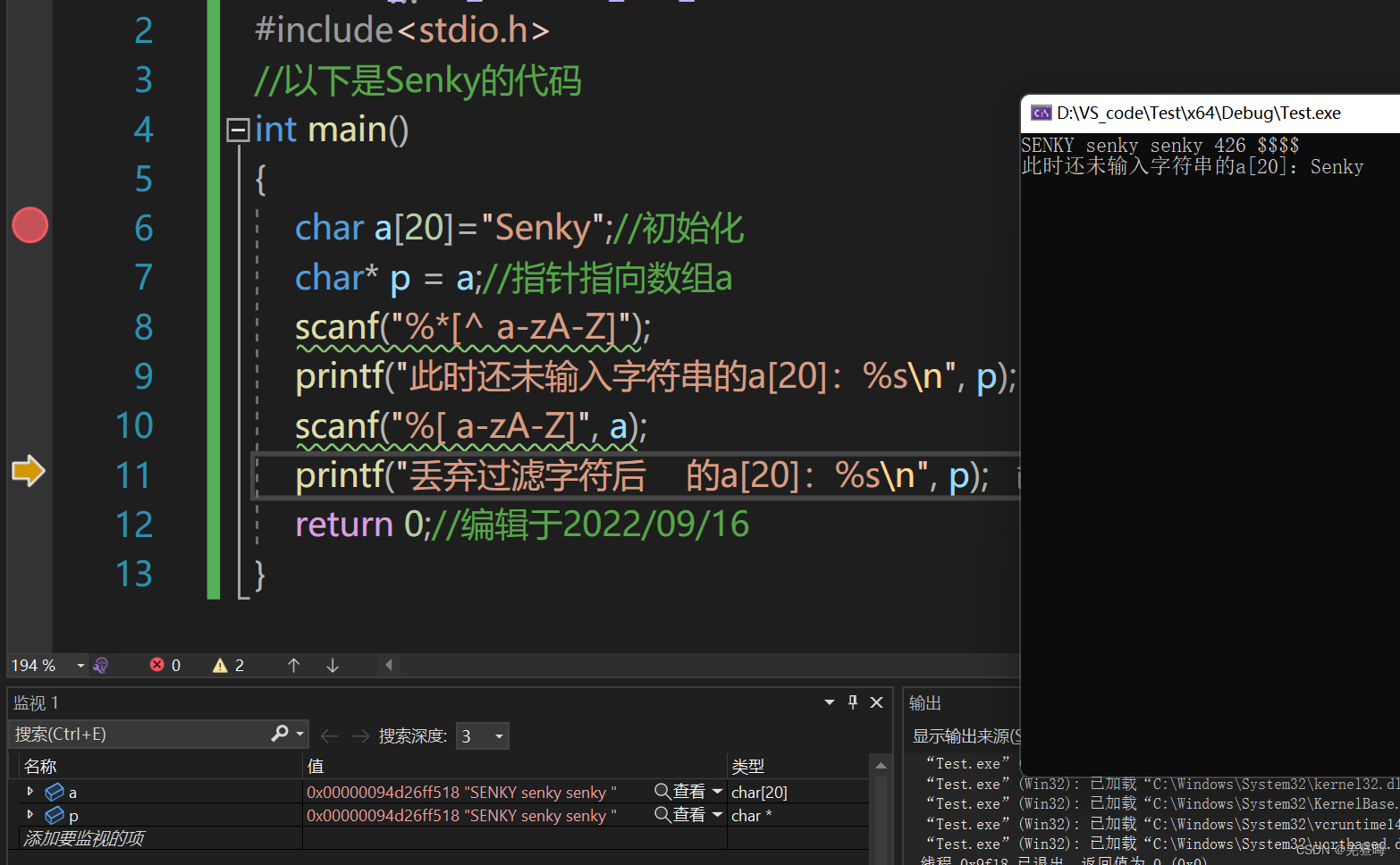Expand variable p in the watch list
The image size is (1400, 865).
point(30,815)
